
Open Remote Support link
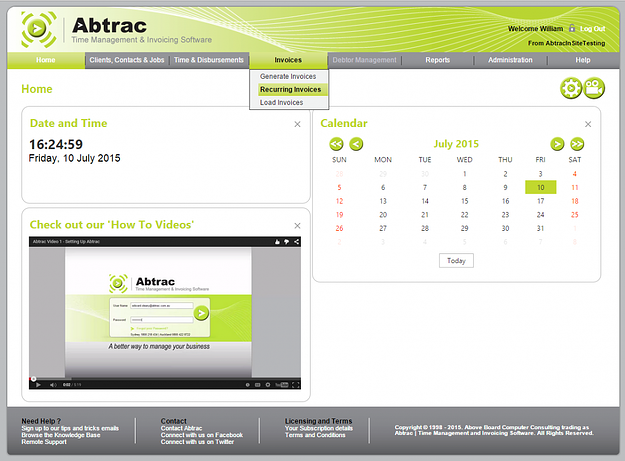[x=44, y=442]
